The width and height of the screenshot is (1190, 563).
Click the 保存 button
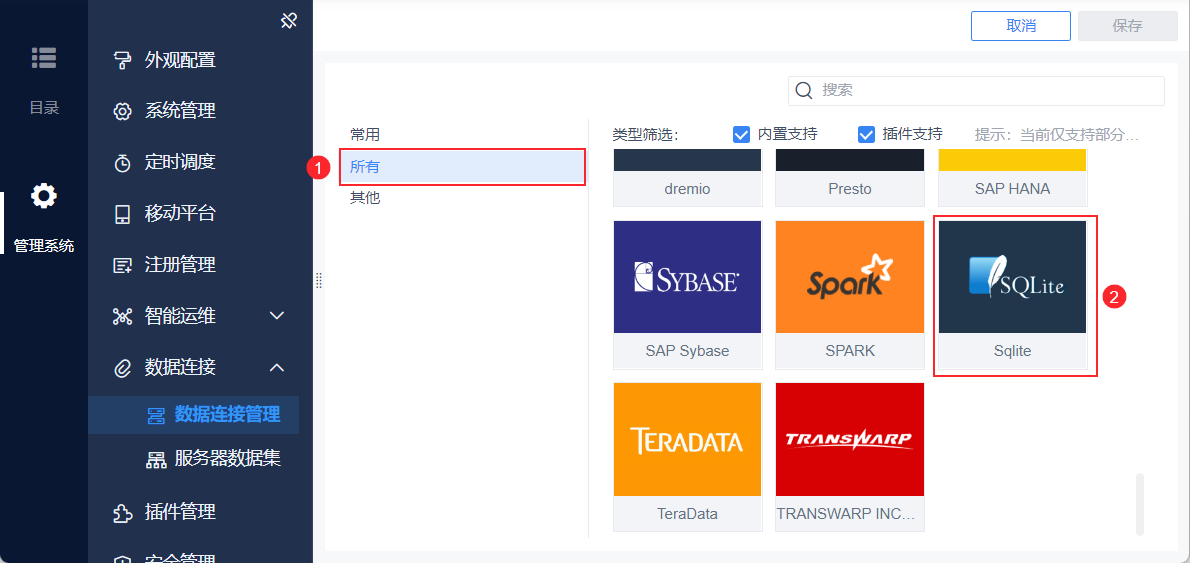pos(1128,26)
